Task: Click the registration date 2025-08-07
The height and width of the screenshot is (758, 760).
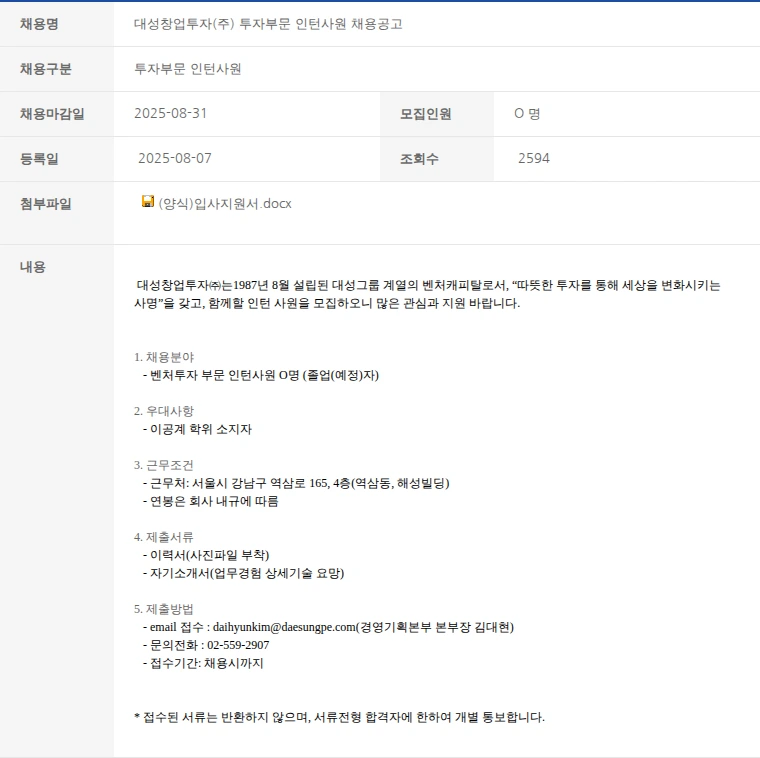Action: point(175,158)
